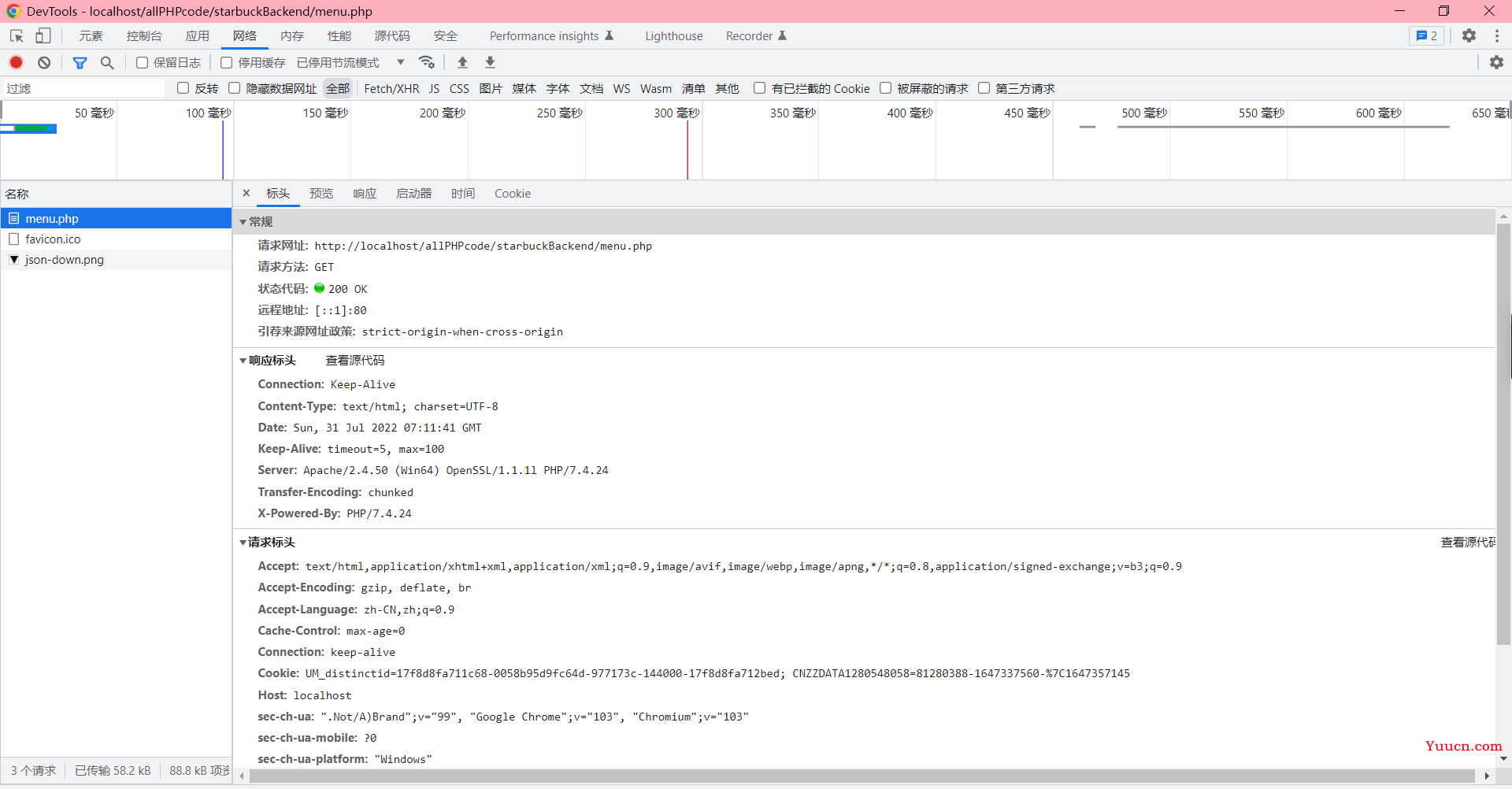Toggle the device toolbar icon
Screen dimensions: 1512x789
[43, 36]
